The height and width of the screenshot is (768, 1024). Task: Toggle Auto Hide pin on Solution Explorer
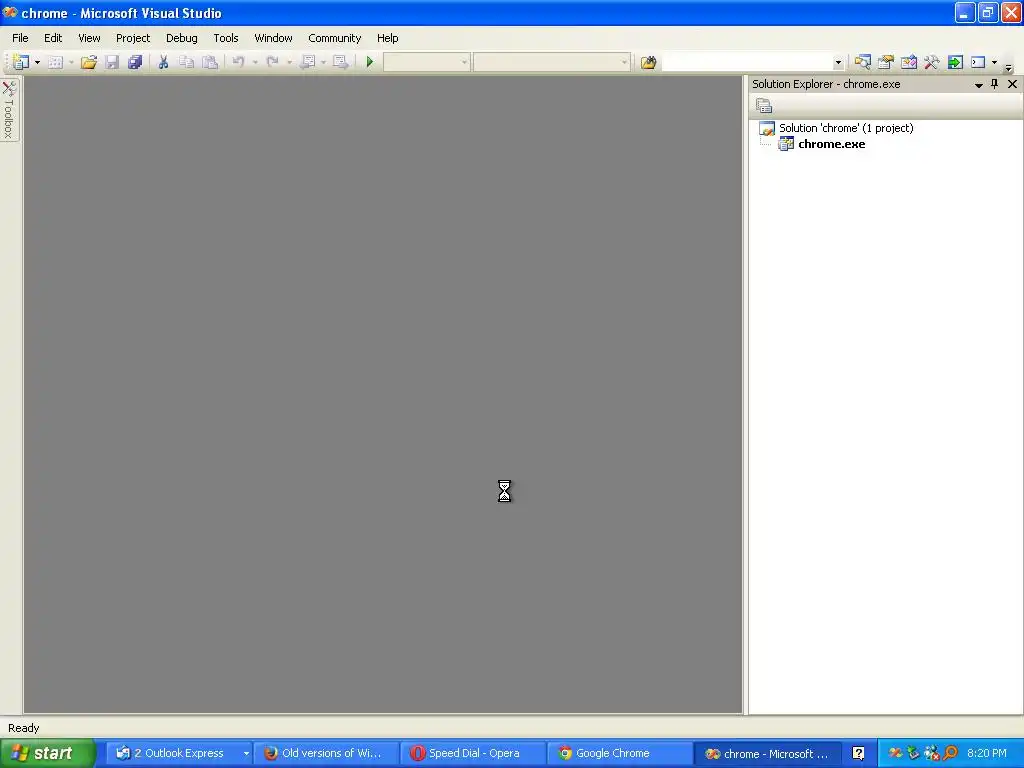[995, 84]
